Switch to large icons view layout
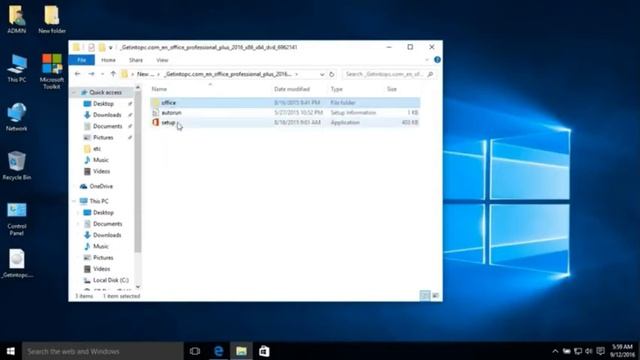The height and width of the screenshot is (360, 640). pyautogui.click(x=436, y=296)
